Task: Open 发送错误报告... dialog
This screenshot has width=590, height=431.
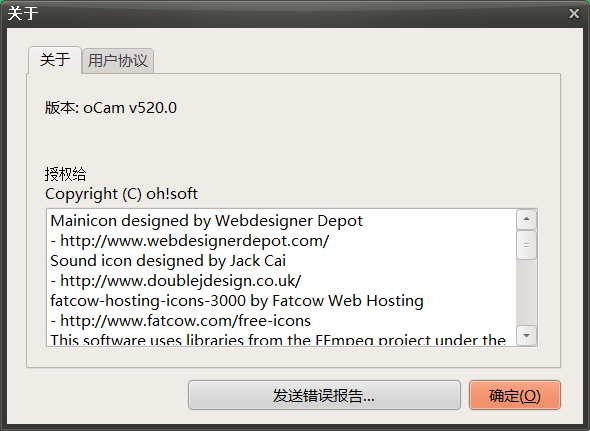Action: pyautogui.click(x=324, y=395)
